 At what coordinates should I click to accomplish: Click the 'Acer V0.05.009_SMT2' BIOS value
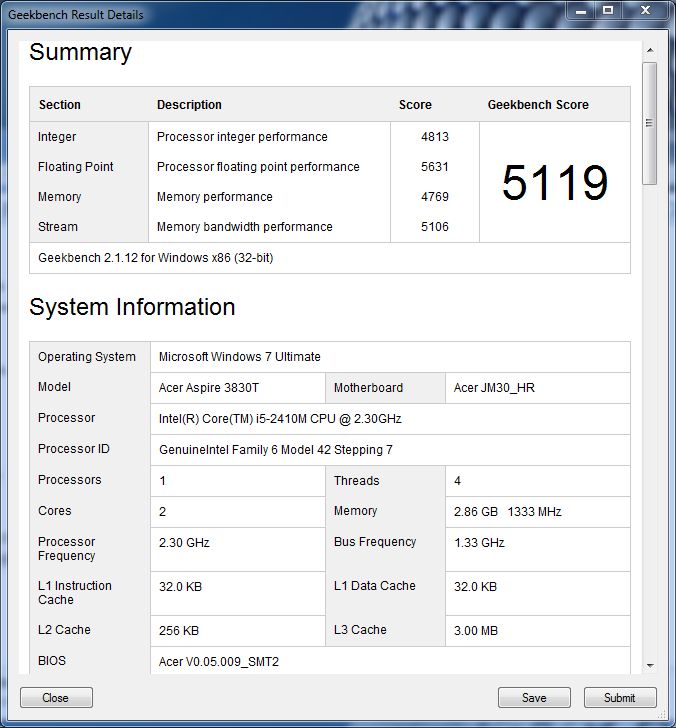[x=219, y=662]
